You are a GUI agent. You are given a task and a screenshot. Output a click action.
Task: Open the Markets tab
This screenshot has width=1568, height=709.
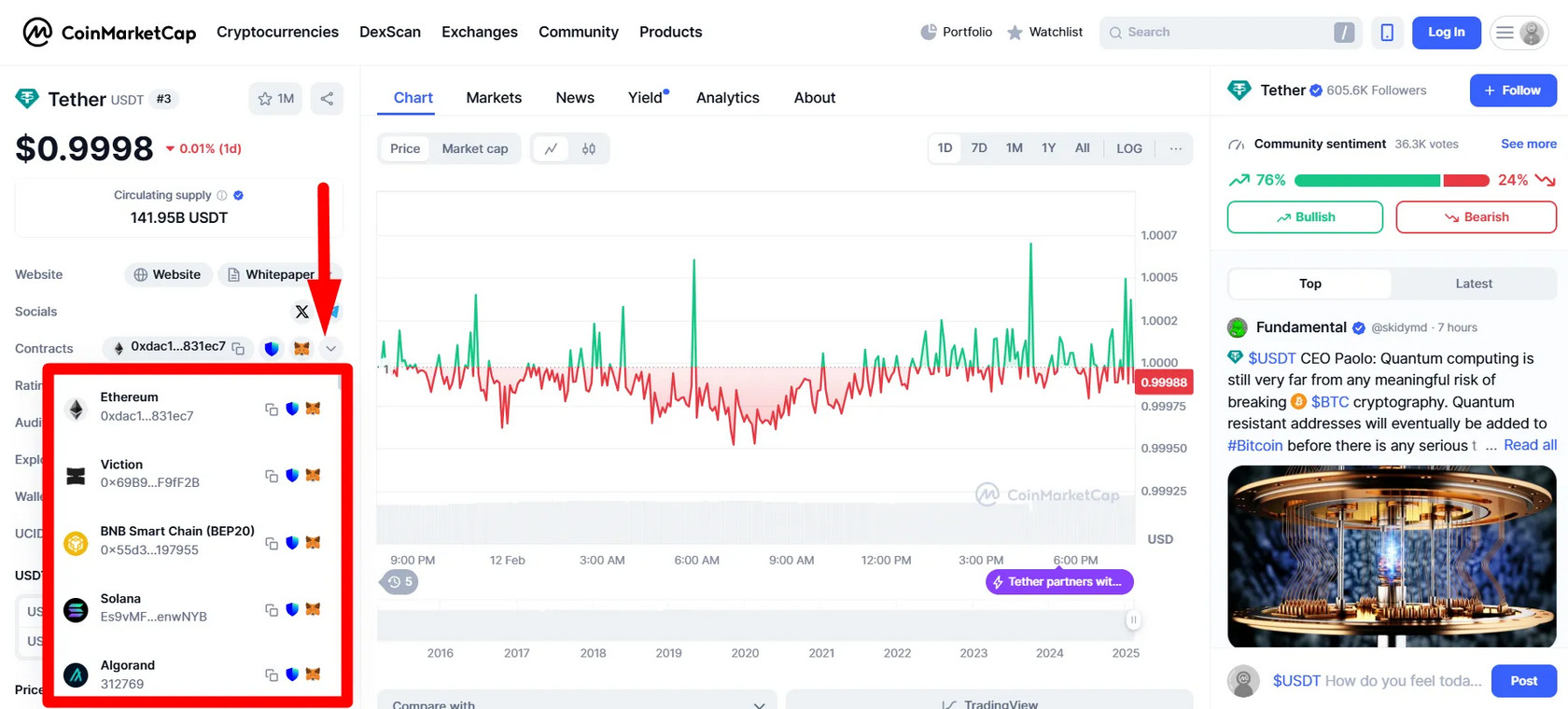(494, 98)
